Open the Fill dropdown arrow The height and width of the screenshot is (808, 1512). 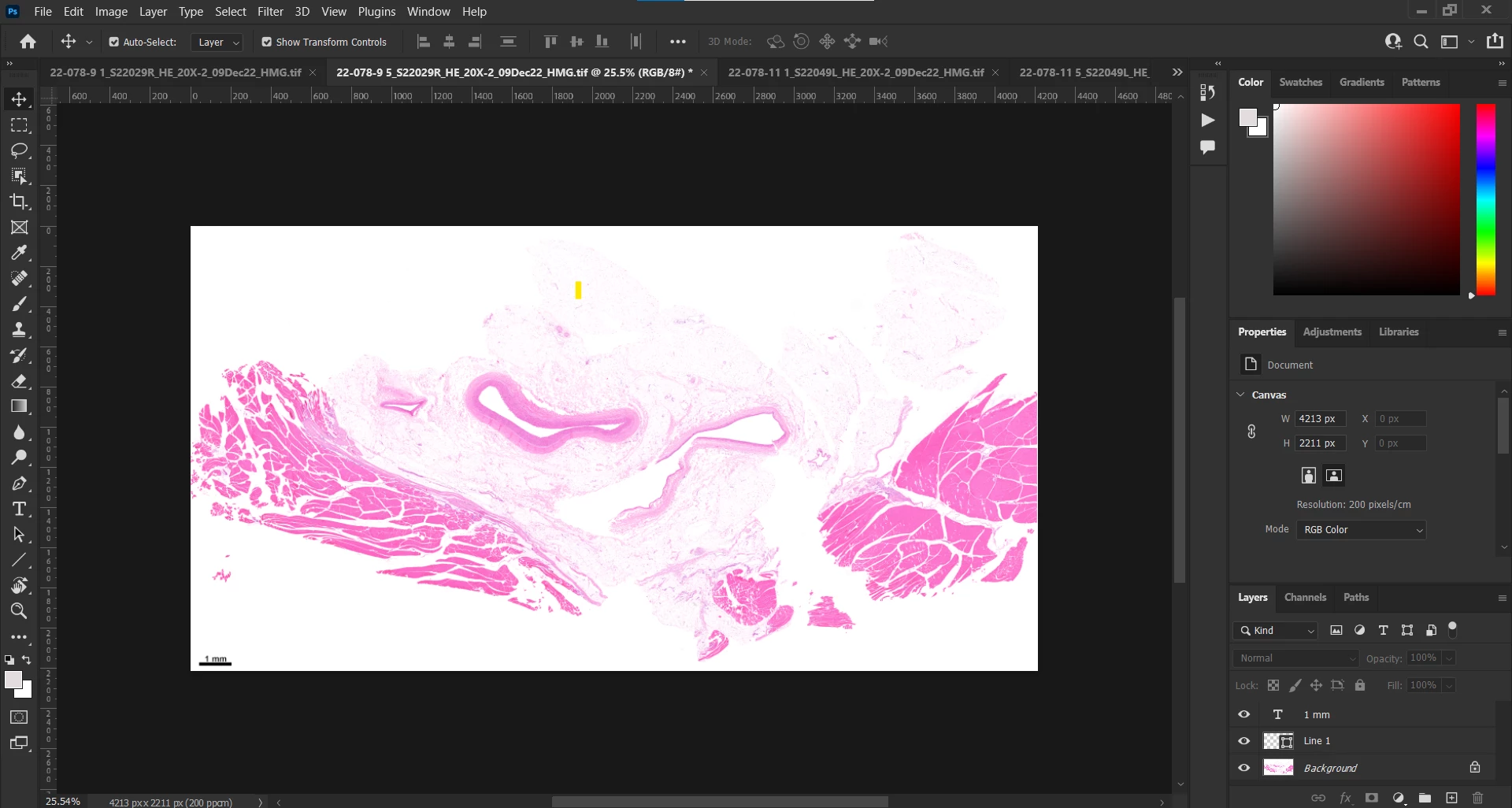tap(1449, 686)
